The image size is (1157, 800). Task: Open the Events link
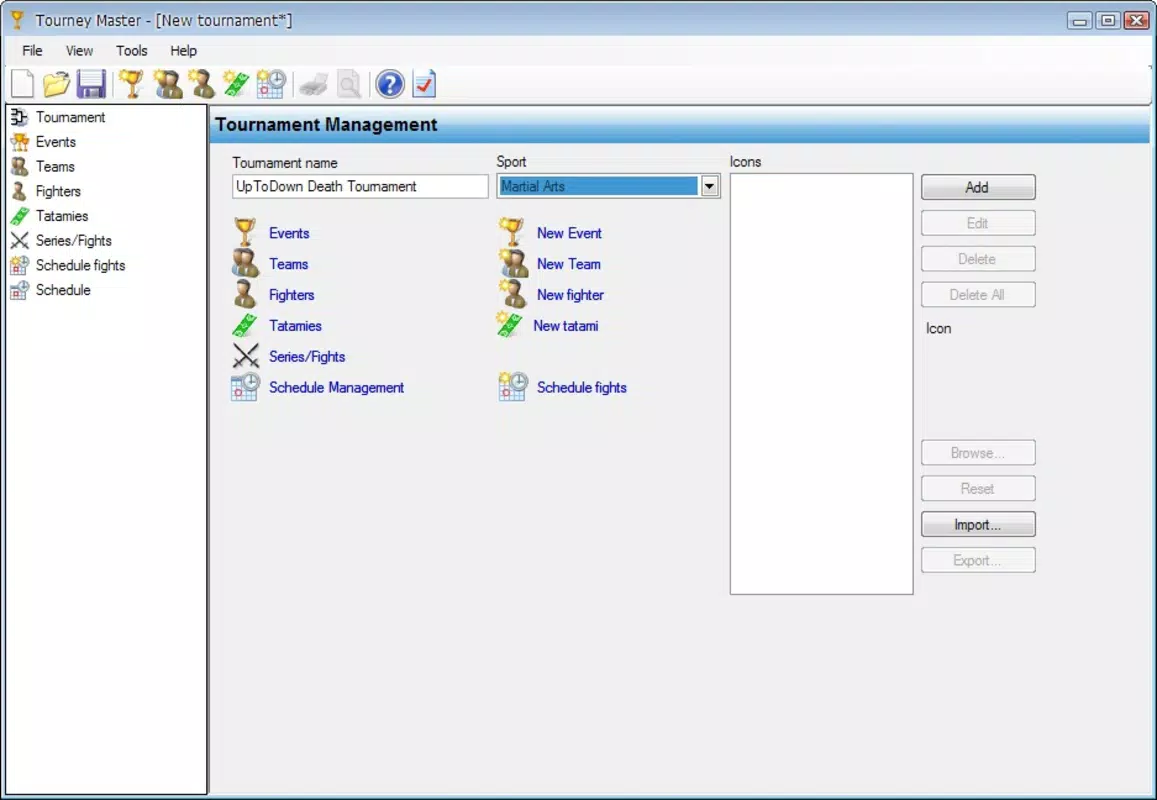pos(289,233)
